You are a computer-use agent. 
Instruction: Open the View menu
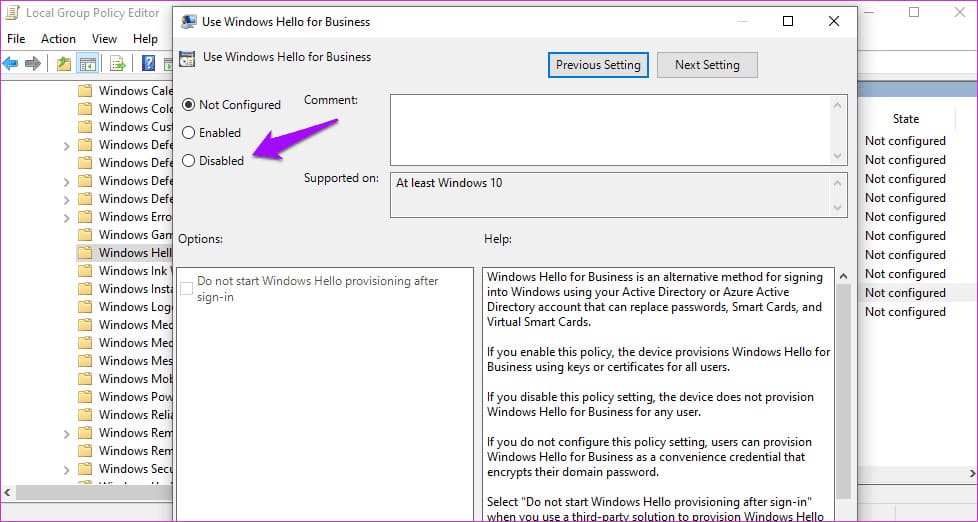tap(104, 39)
